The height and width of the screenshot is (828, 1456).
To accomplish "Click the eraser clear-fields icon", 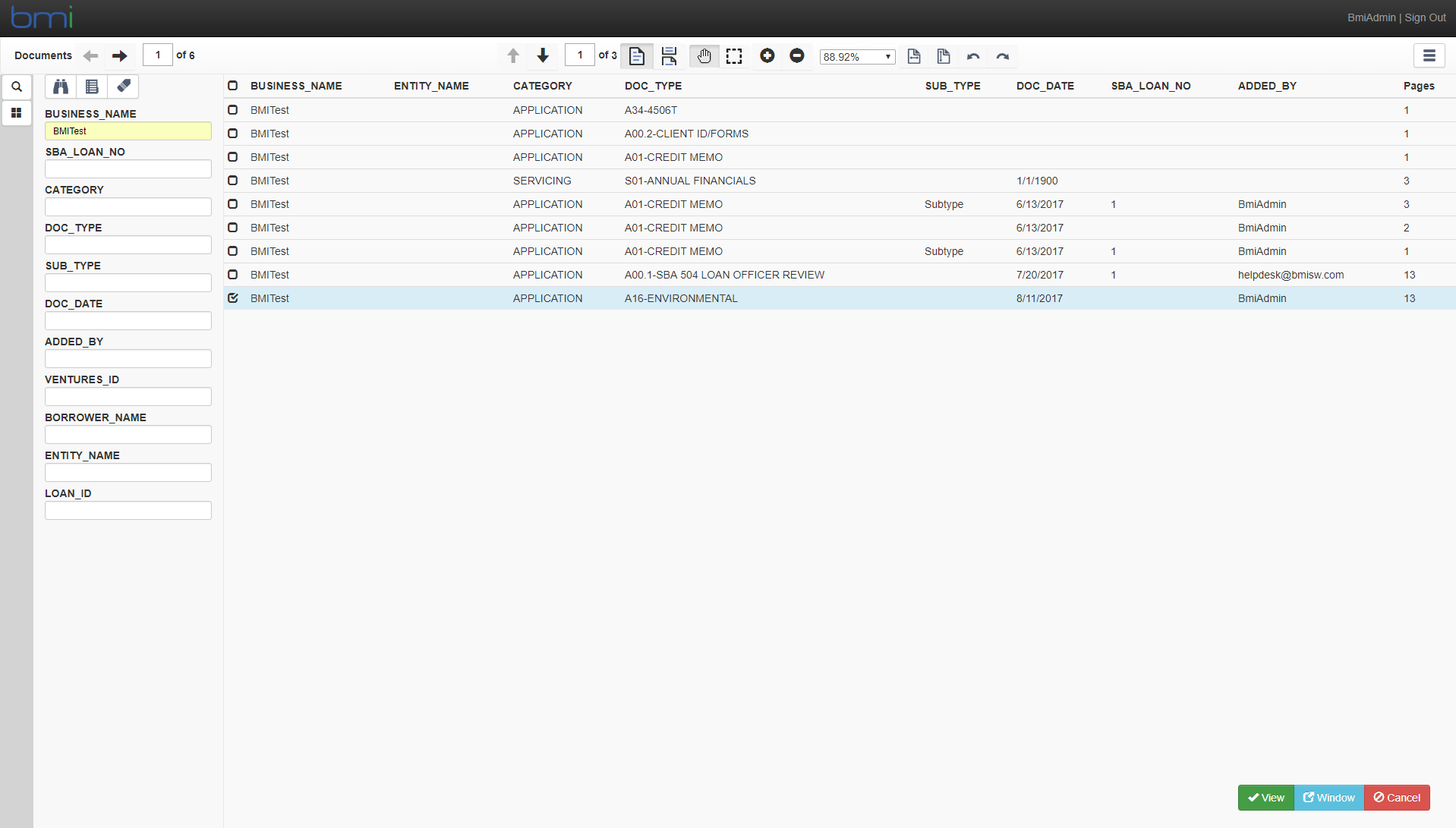I will pyautogui.click(x=123, y=87).
